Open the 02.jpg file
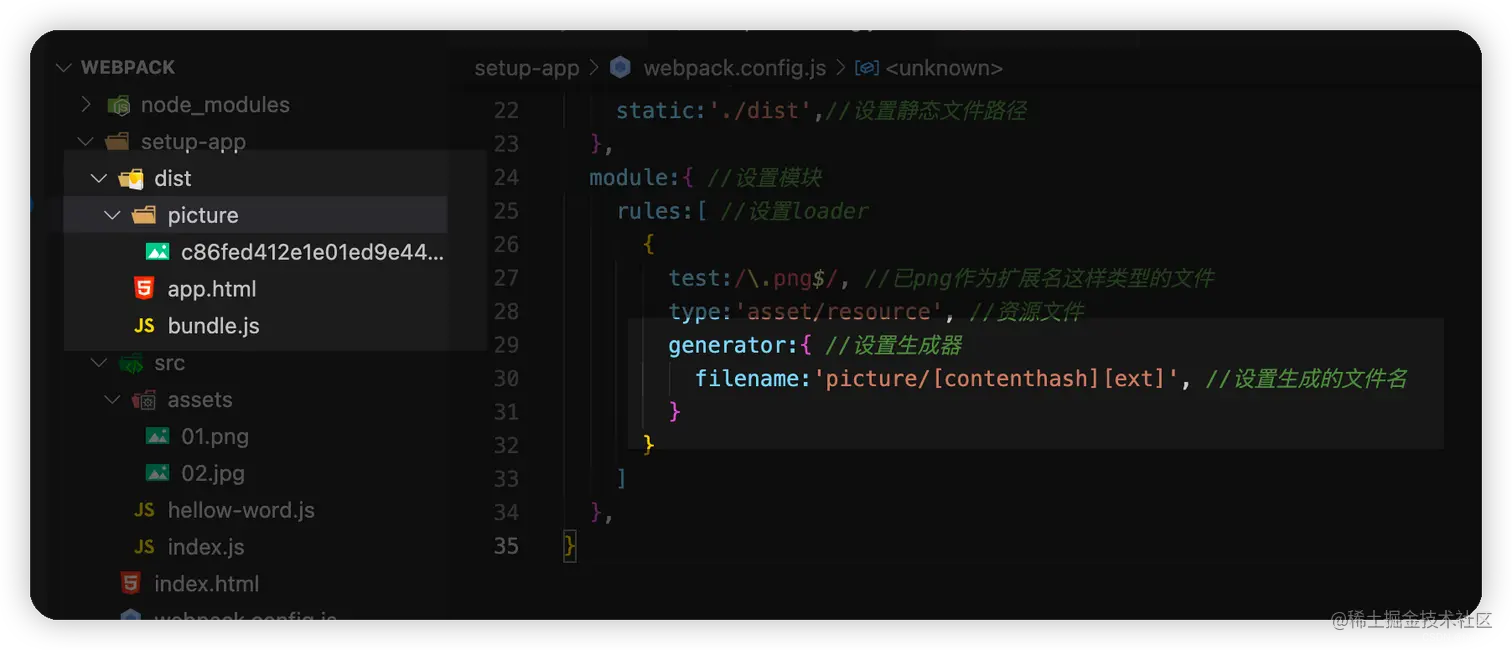 (x=213, y=473)
